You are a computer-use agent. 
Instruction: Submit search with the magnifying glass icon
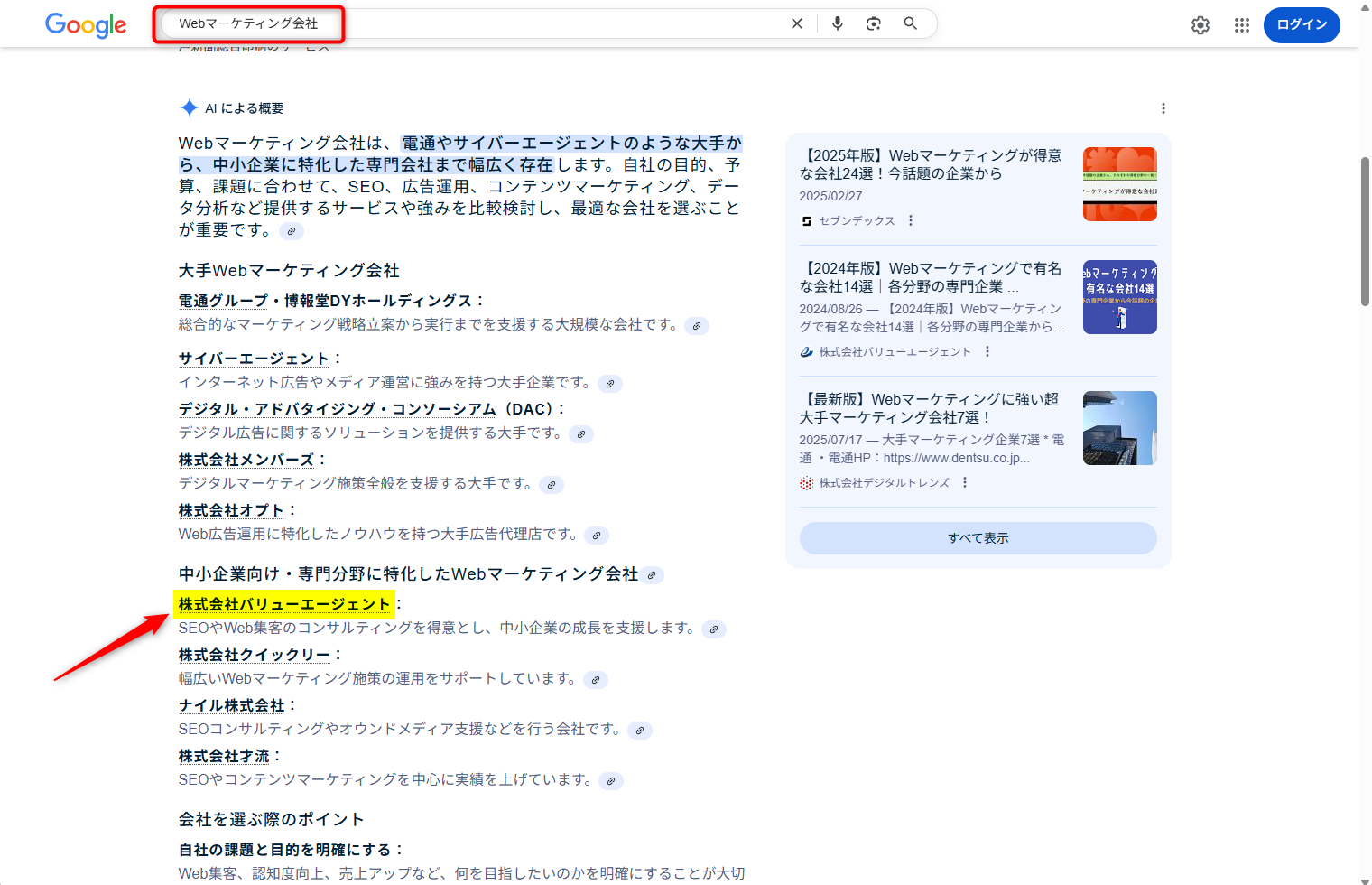click(910, 23)
